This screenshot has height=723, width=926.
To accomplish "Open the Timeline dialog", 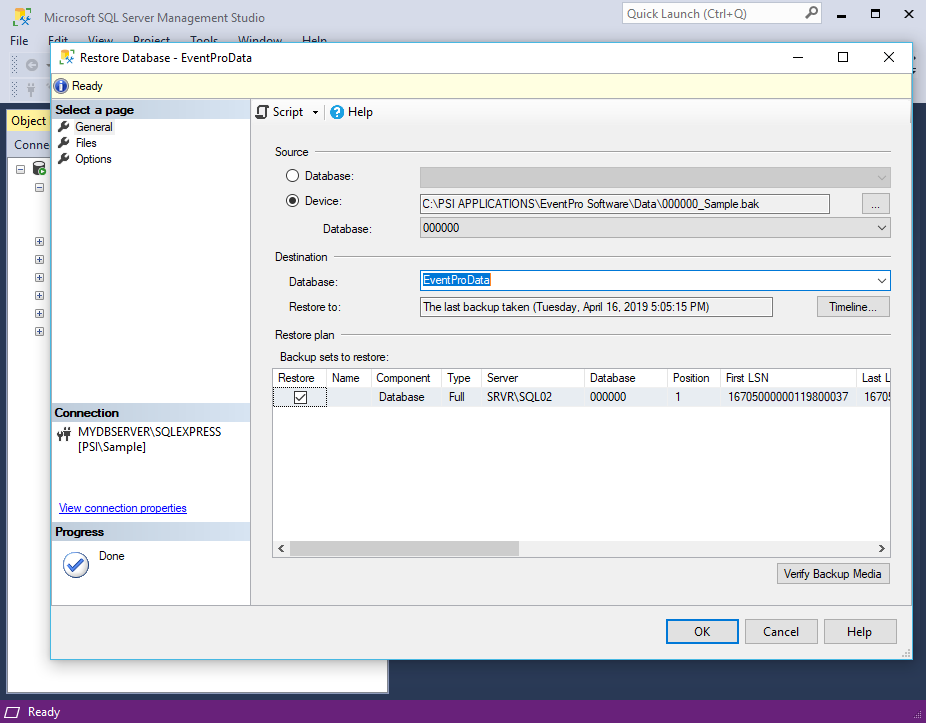I will [x=853, y=307].
